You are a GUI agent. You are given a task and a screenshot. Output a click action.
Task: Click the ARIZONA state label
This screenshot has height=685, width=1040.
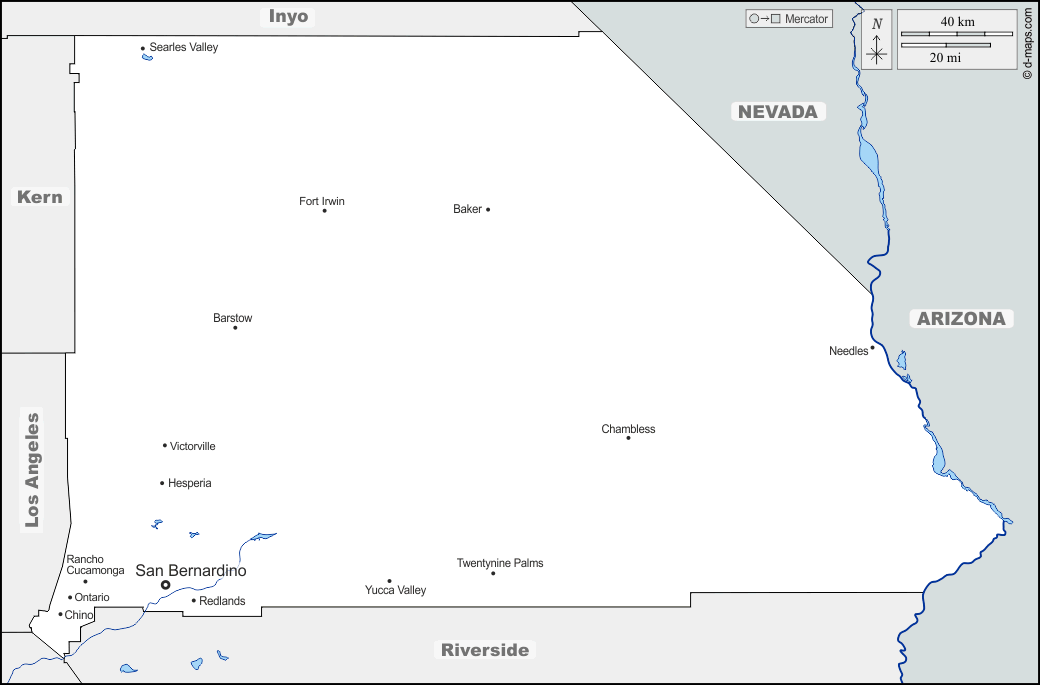(961, 319)
